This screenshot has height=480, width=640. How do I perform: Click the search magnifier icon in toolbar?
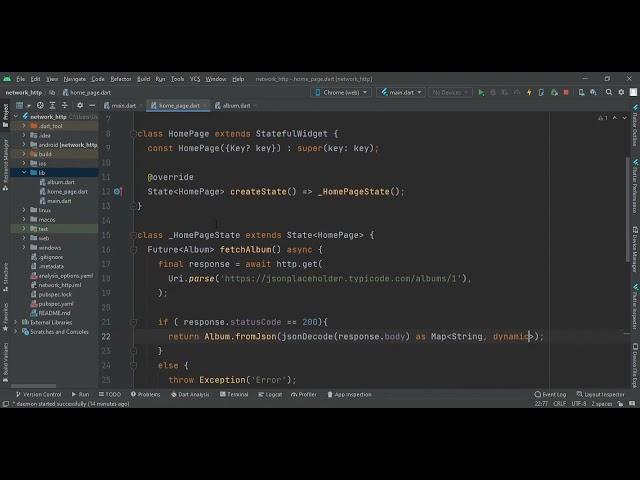tap(609, 93)
